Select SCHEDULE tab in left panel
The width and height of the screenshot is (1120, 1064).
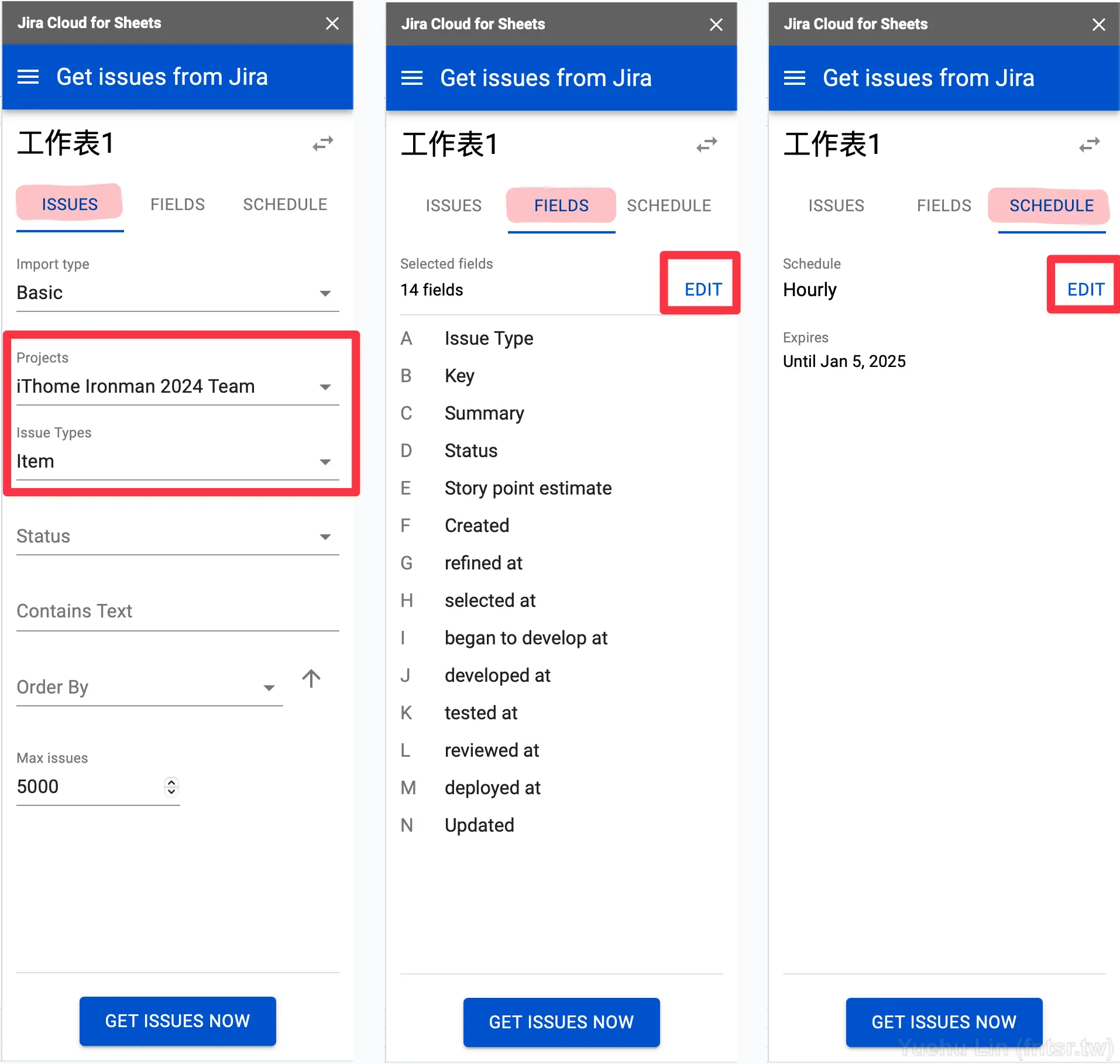pyautogui.click(x=286, y=205)
